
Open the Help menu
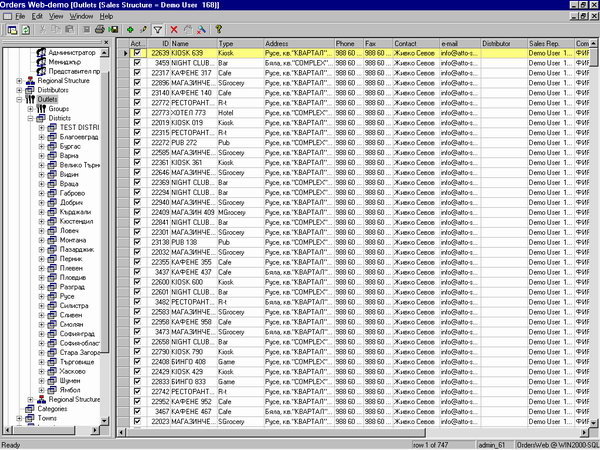(106, 16)
